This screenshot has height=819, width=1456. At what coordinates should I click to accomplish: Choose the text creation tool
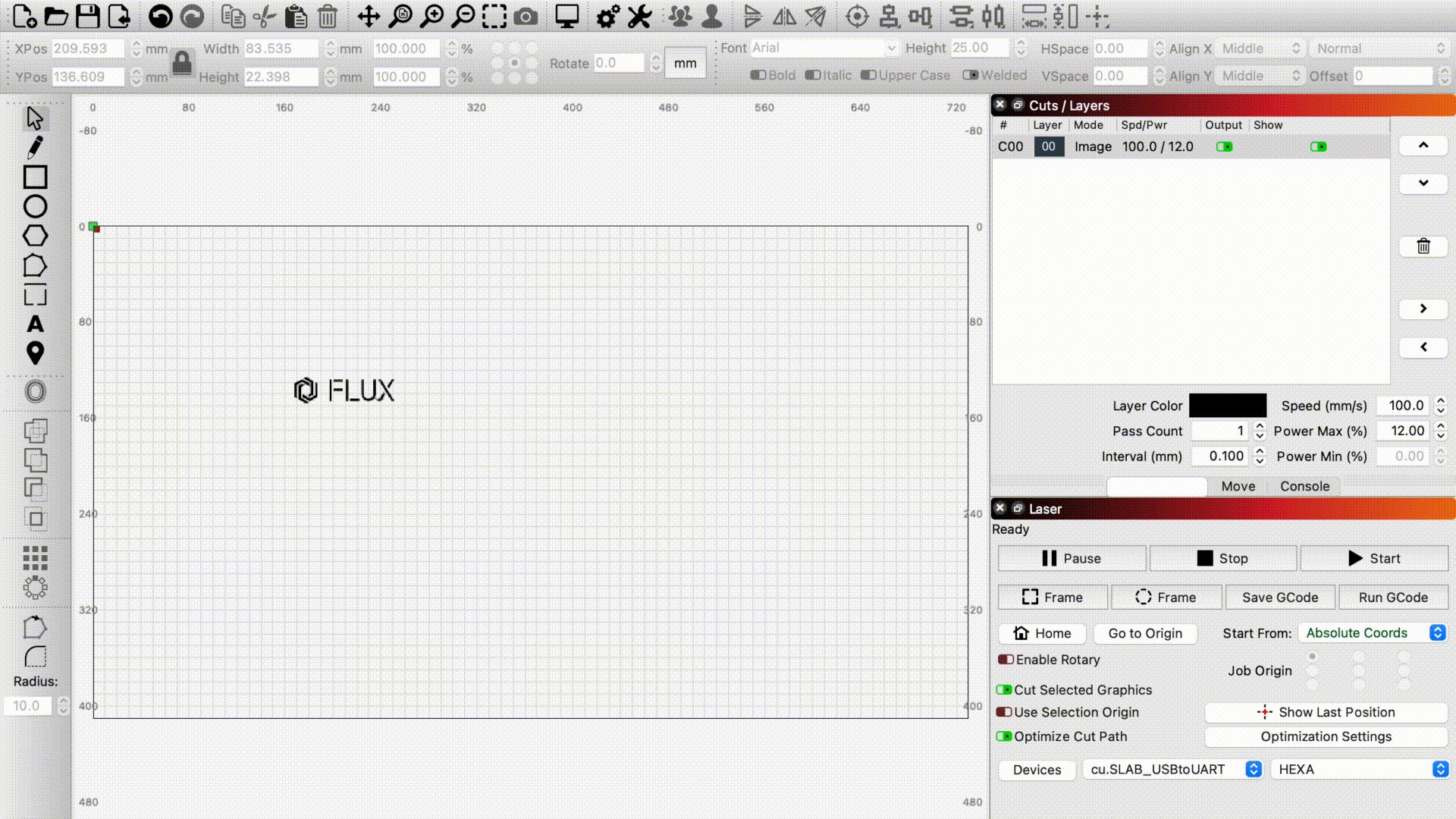coord(35,324)
